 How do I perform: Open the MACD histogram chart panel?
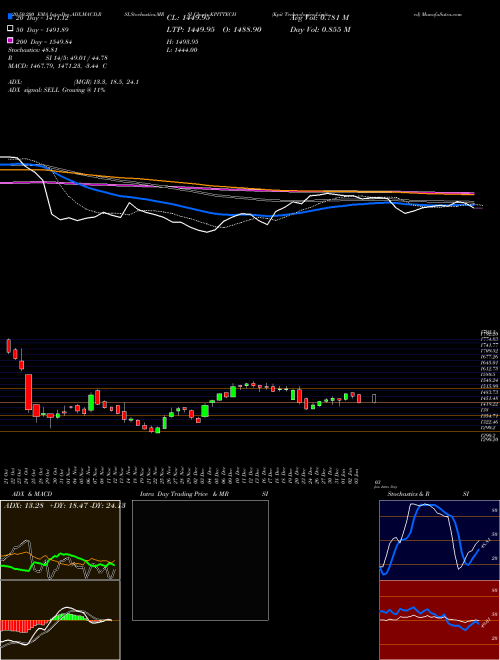pyautogui.click(x=60, y=620)
